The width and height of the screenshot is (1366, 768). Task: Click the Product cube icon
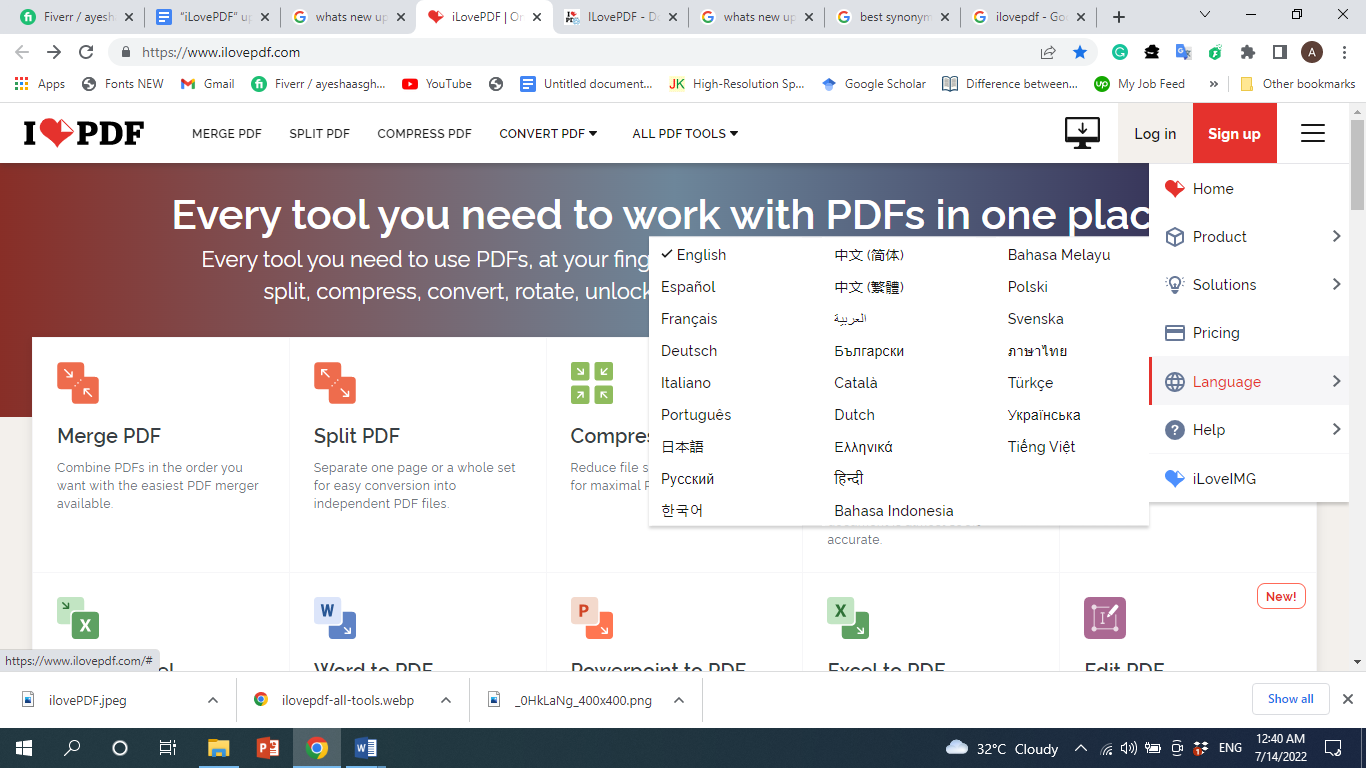pos(1175,237)
